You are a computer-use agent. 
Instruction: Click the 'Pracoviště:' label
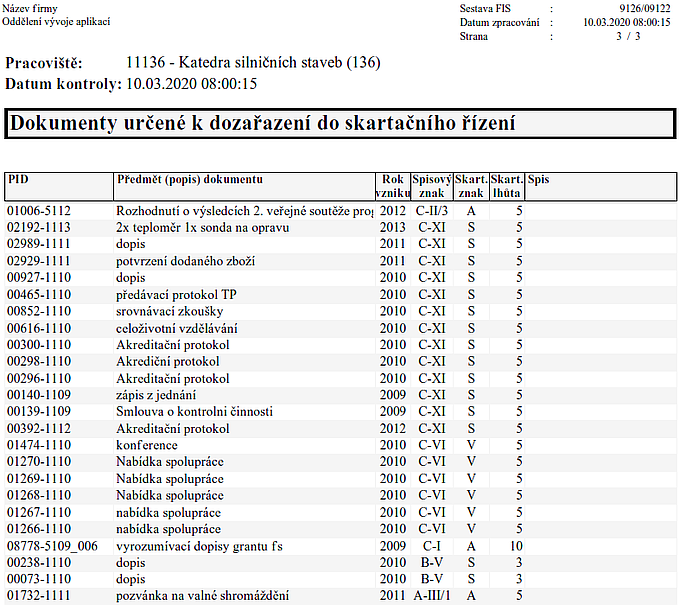click(x=43, y=64)
